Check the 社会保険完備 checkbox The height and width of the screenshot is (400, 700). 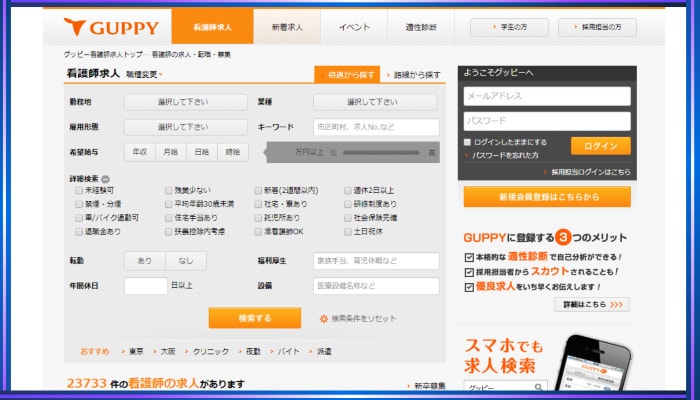click(348, 218)
